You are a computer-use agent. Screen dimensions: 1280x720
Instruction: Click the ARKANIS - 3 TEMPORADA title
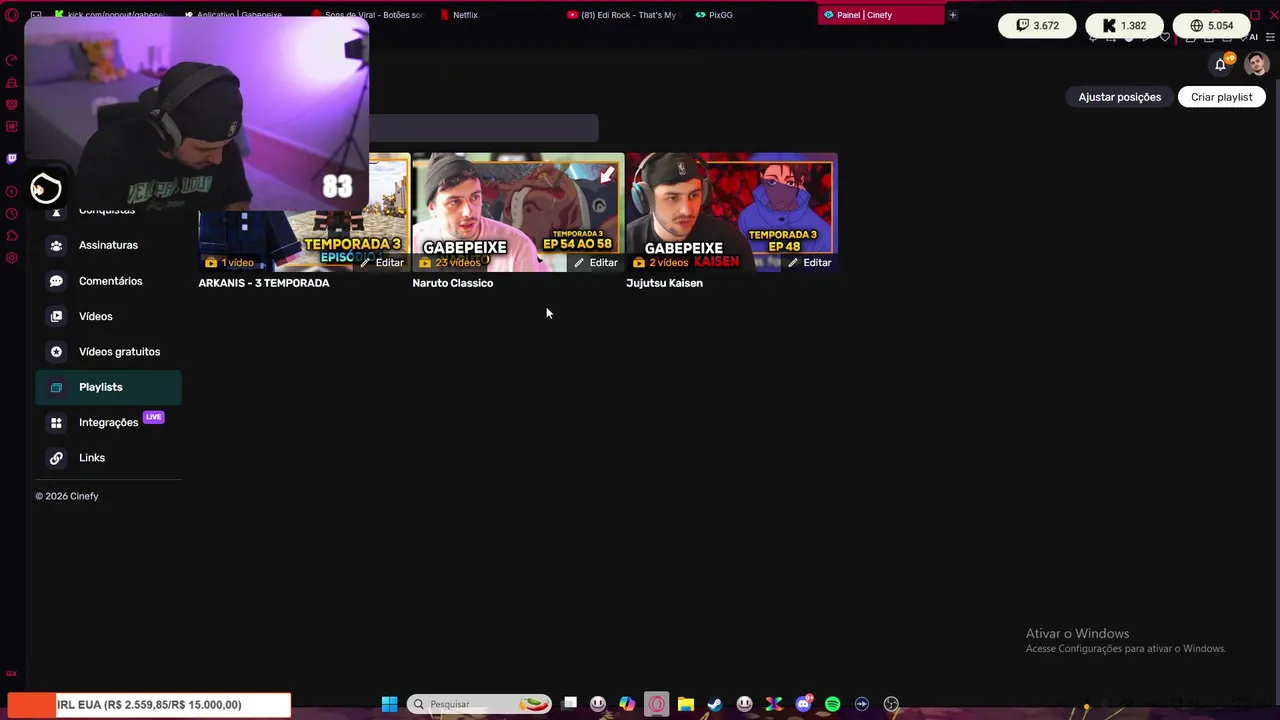coord(264,283)
